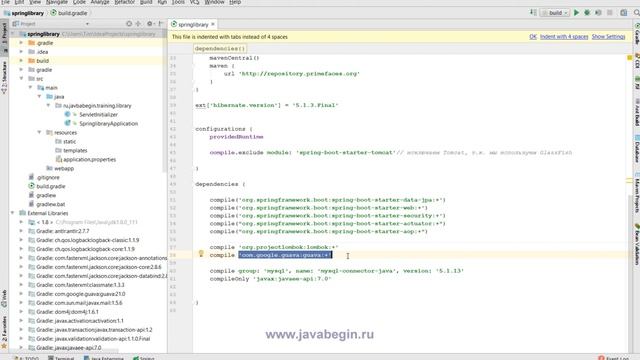
Task: Open the Build menu
Action: (x=146, y=2)
